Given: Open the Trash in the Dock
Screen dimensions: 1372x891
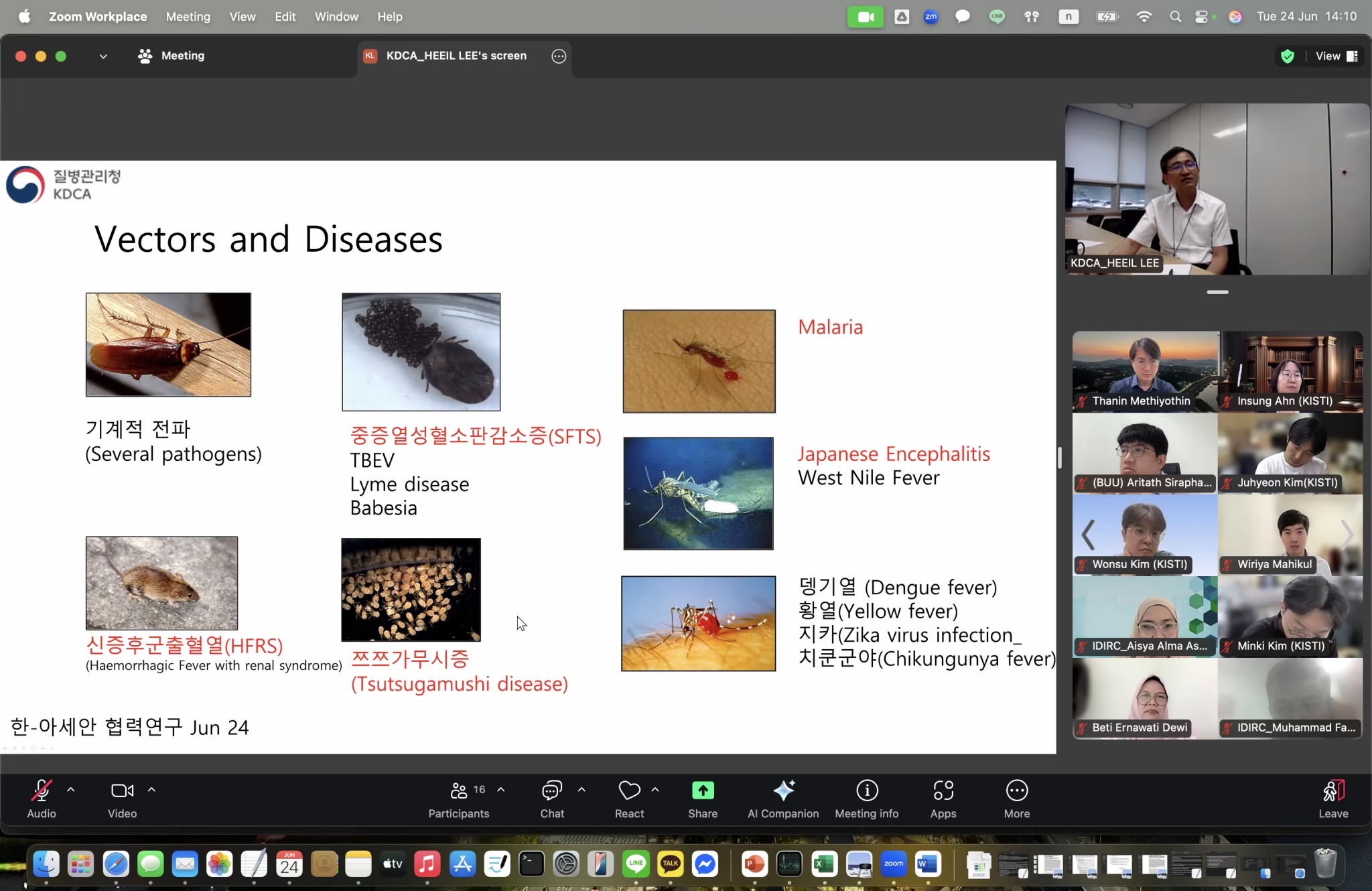Looking at the screenshot, I should tap(1325, 863).
